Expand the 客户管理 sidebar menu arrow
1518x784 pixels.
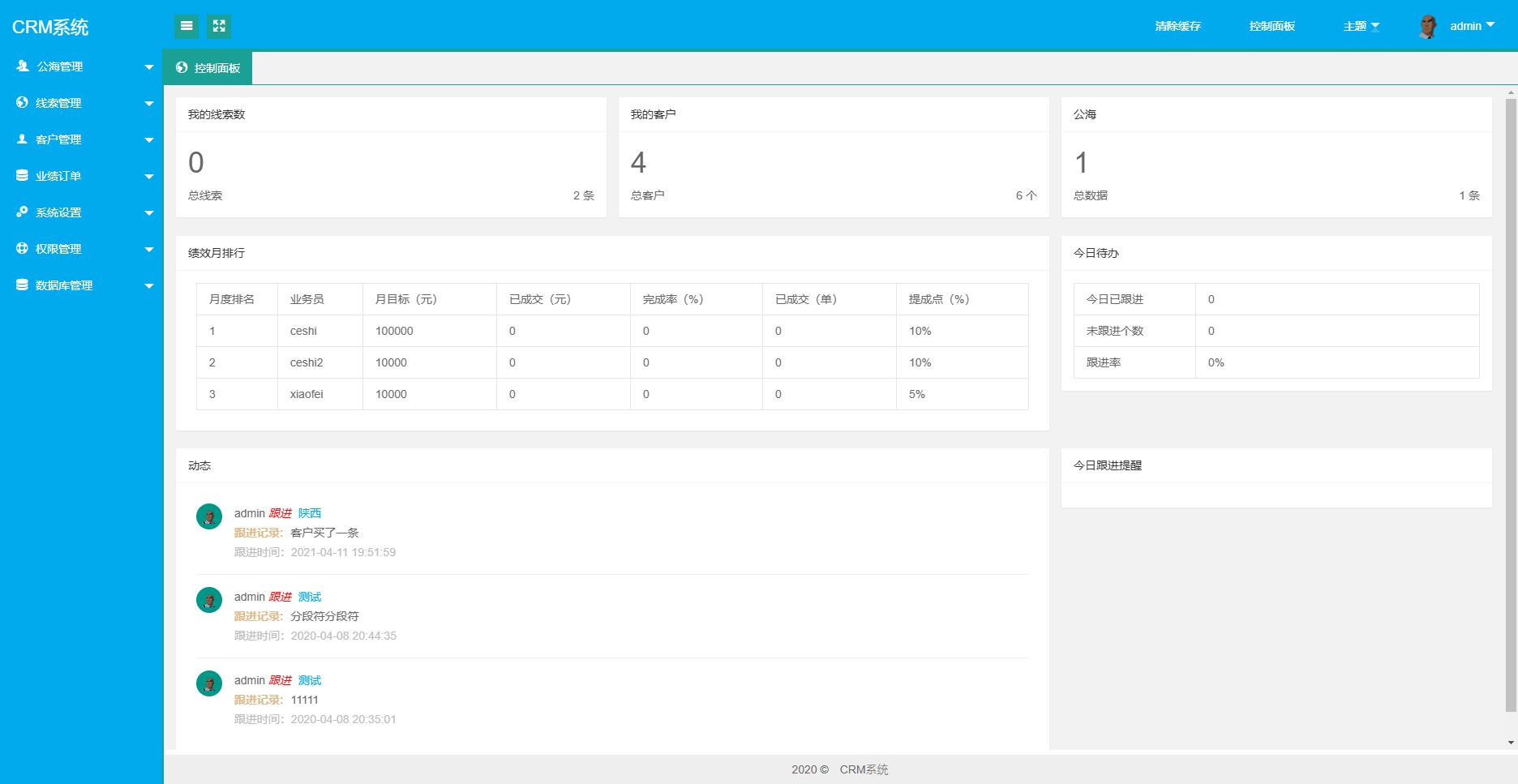point(148,140)
